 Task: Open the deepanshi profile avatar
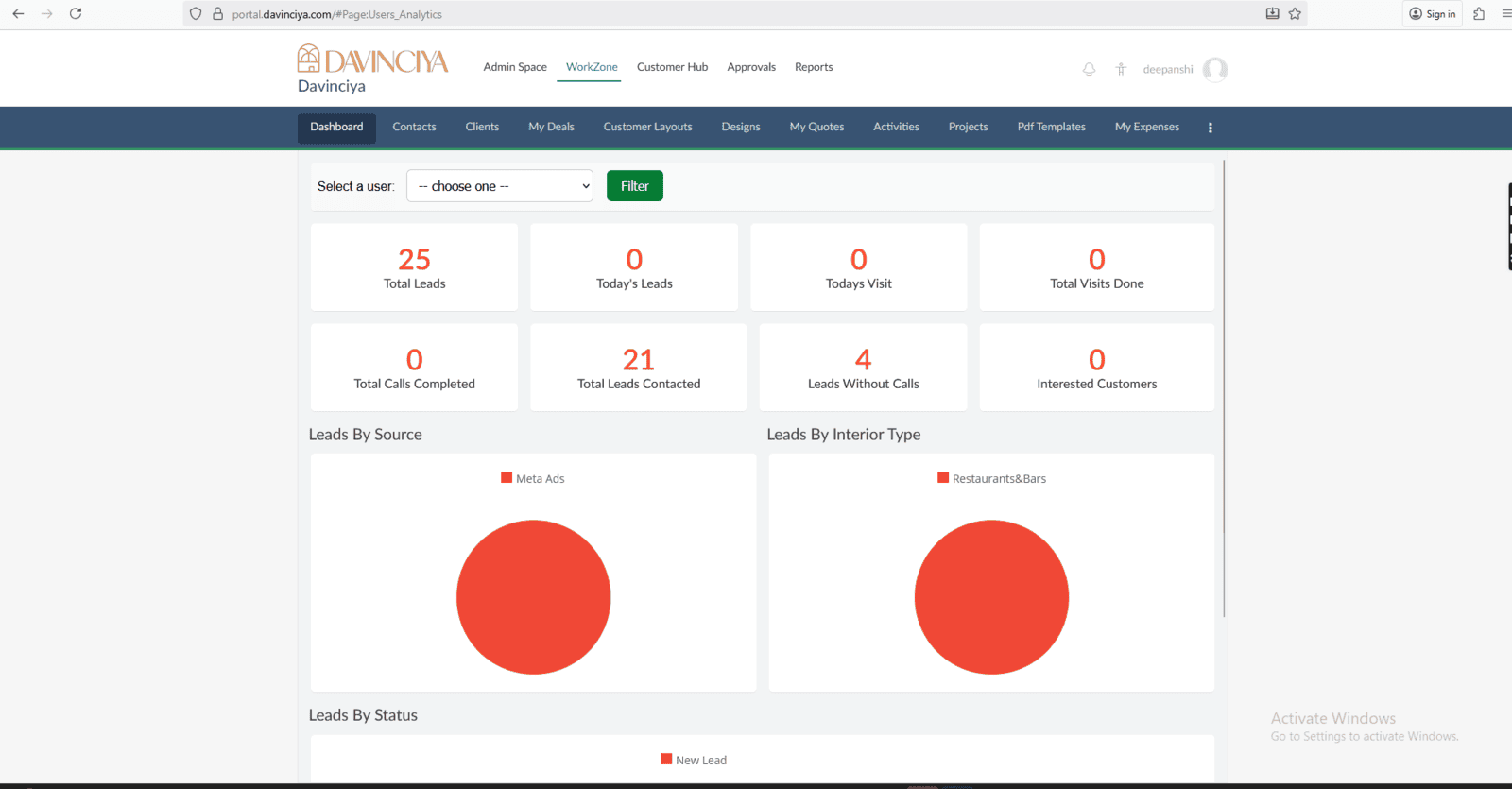(x=1215, y=69)
